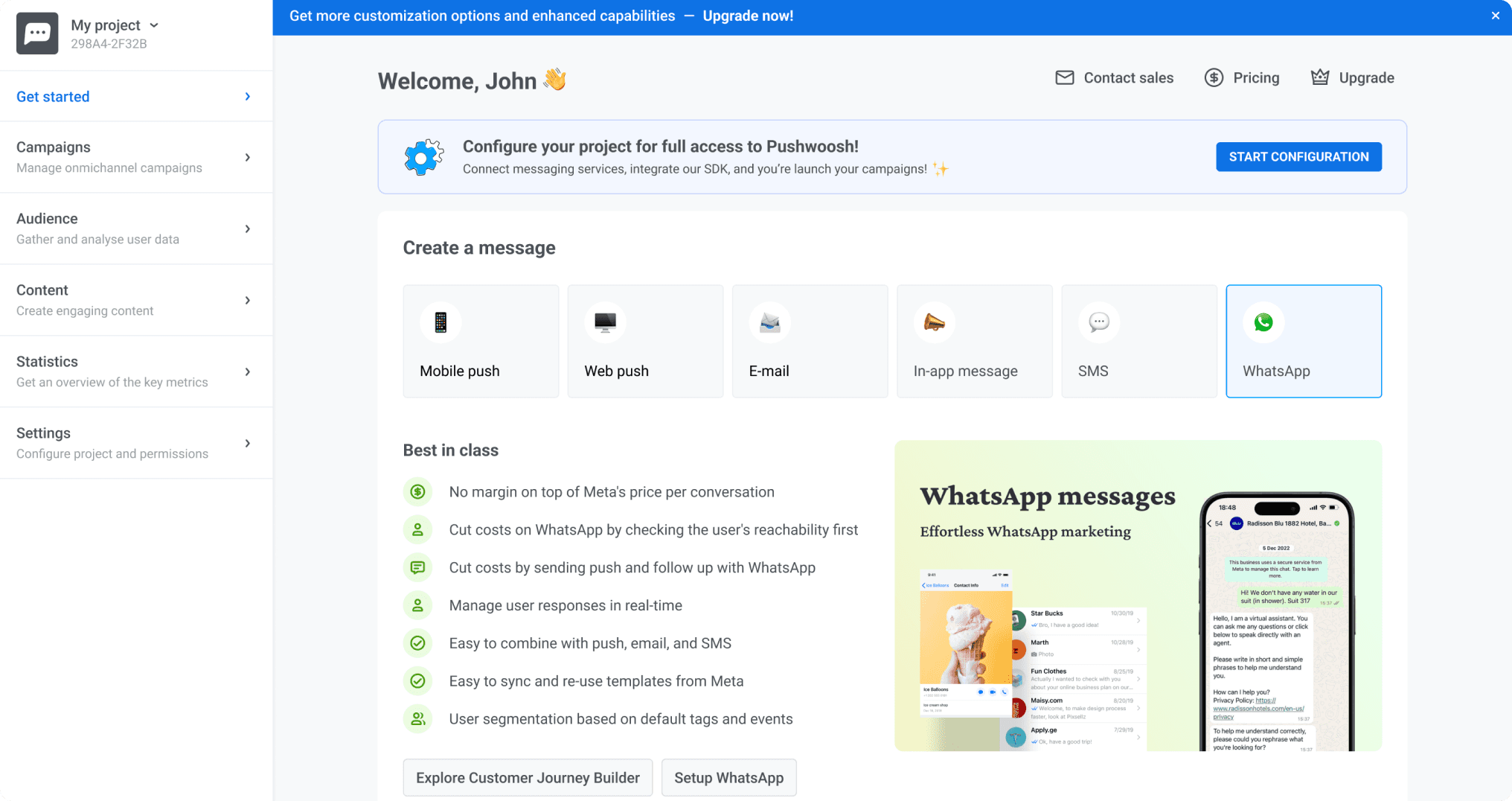Click the Contact sales envelope icon
The width and height of the screenshot is (1512, 801).
pyautogui.click(x=1065, y=77)
